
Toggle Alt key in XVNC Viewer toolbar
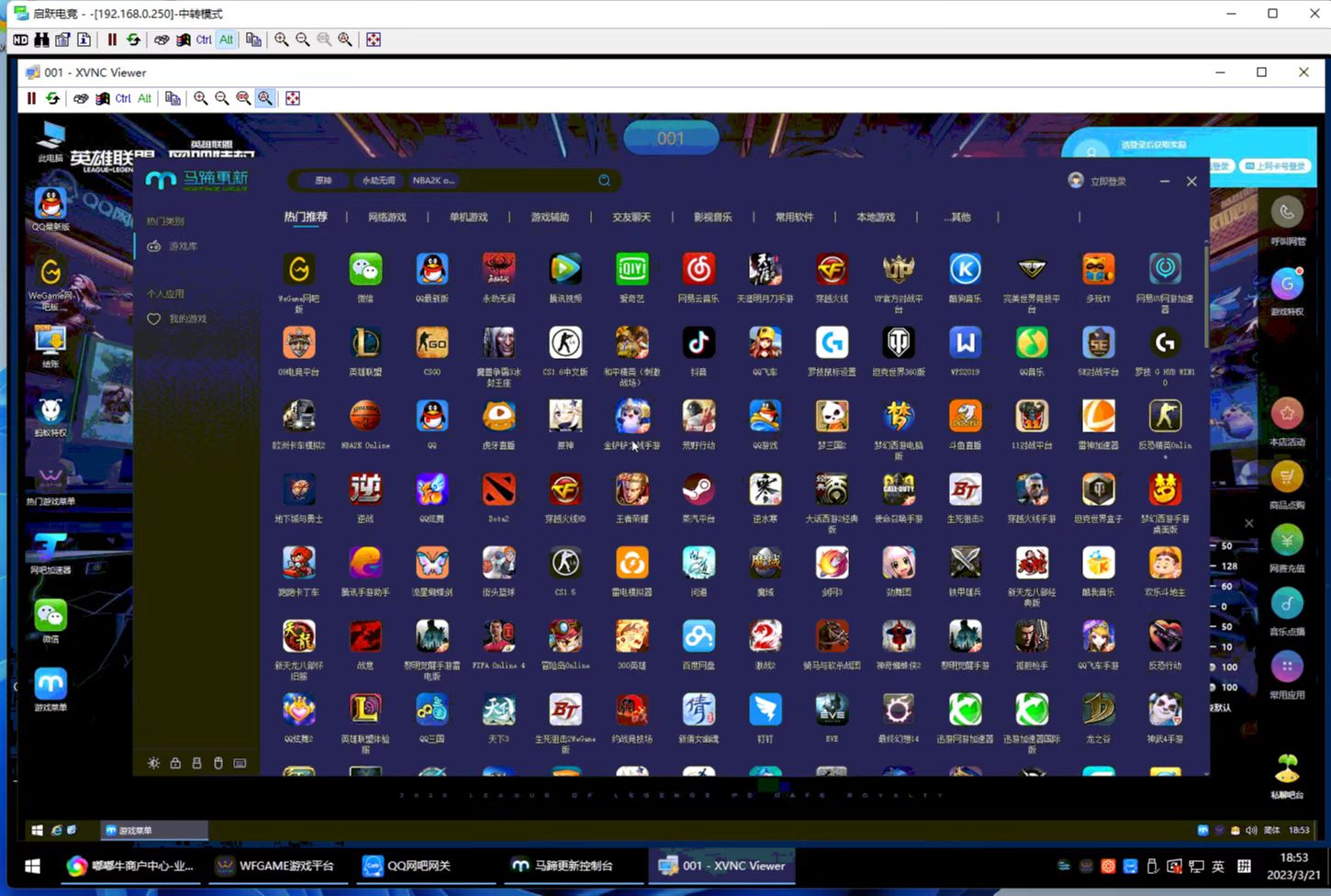[x=144, y=98]
